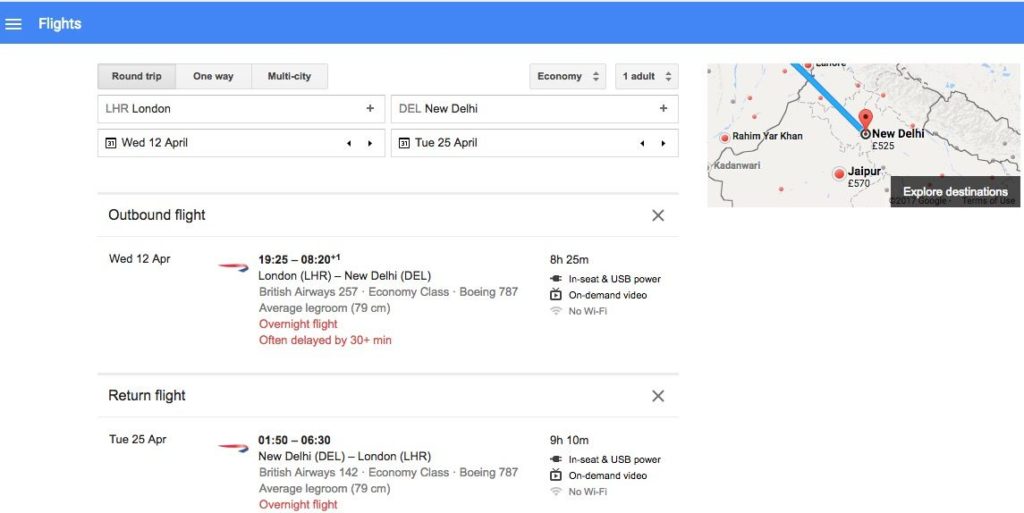The height and width of the screenshot is (513, 1024).
Task: Remove the selected Return flight
Action: point(658,396)
